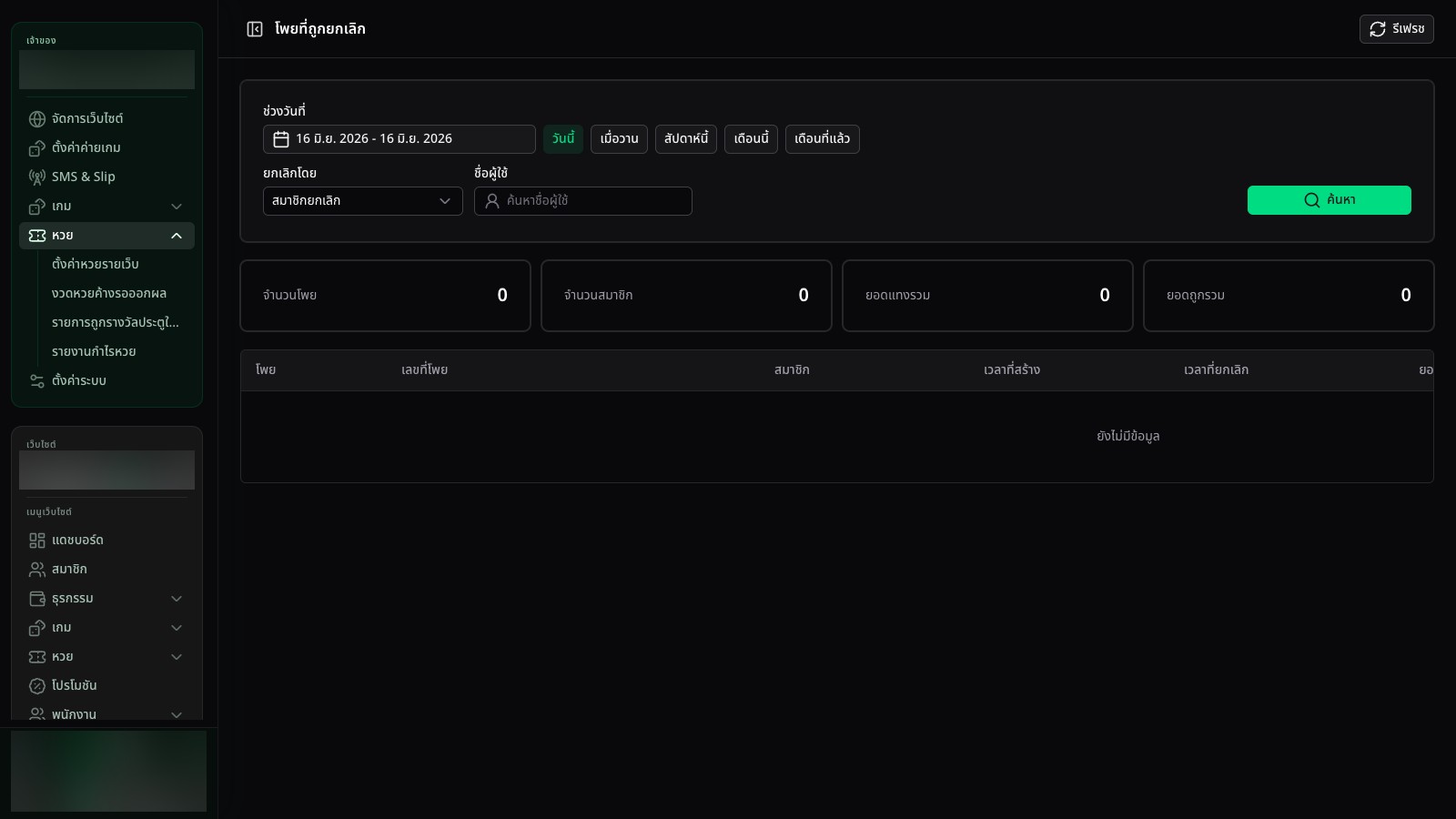Click the green ค้นหา search button
Screen dimensions: 1456x819
point(1330,200)
